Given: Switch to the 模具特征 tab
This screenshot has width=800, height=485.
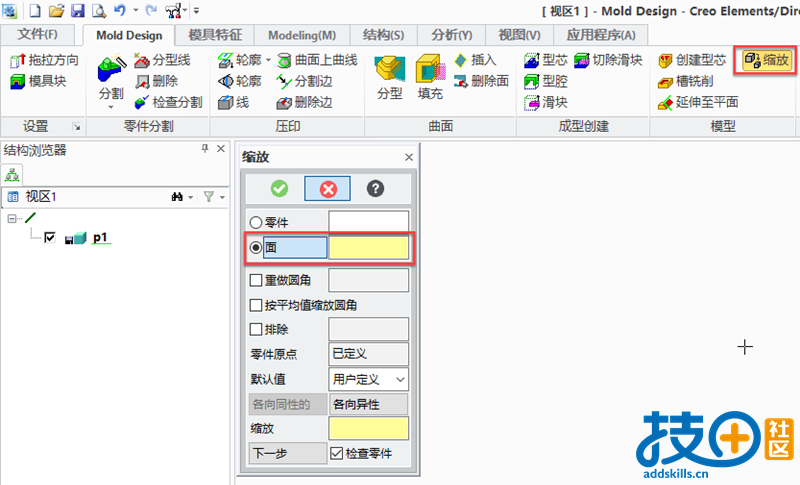Looking at the screenshot, I should point(215,35).
